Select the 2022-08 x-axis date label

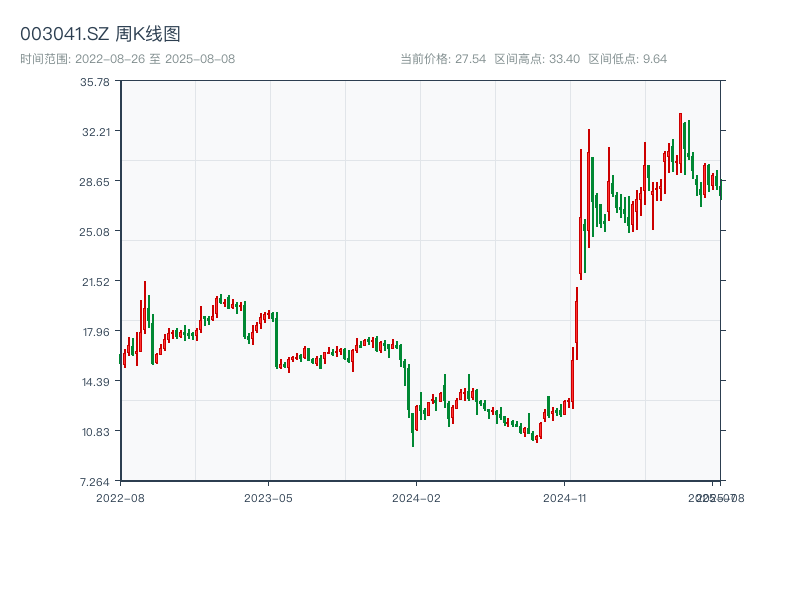119,497
